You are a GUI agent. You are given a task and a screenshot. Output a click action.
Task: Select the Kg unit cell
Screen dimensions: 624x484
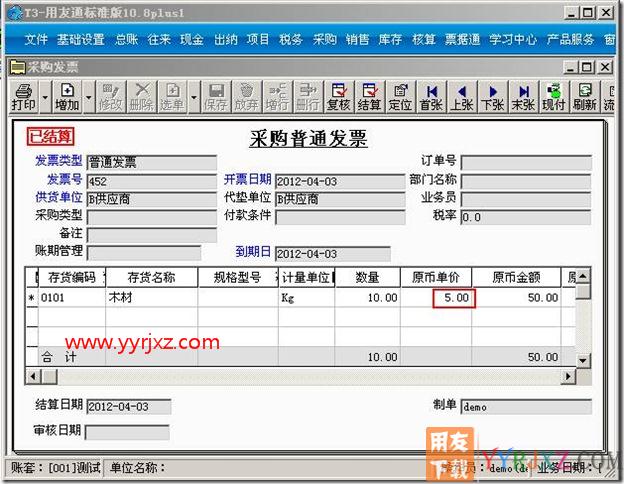[x=306, y=298]
